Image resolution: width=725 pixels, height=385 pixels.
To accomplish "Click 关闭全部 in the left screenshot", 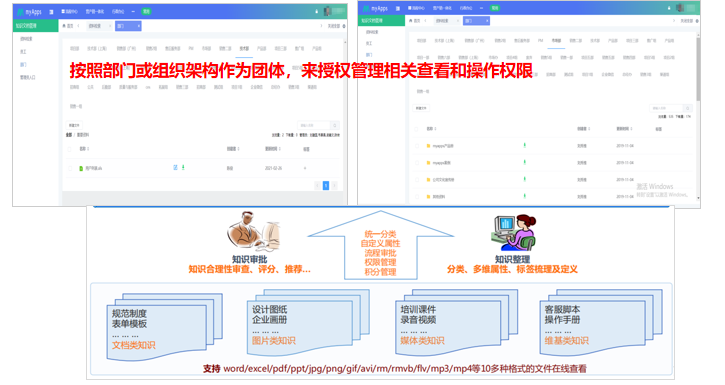I will point(333,26).
